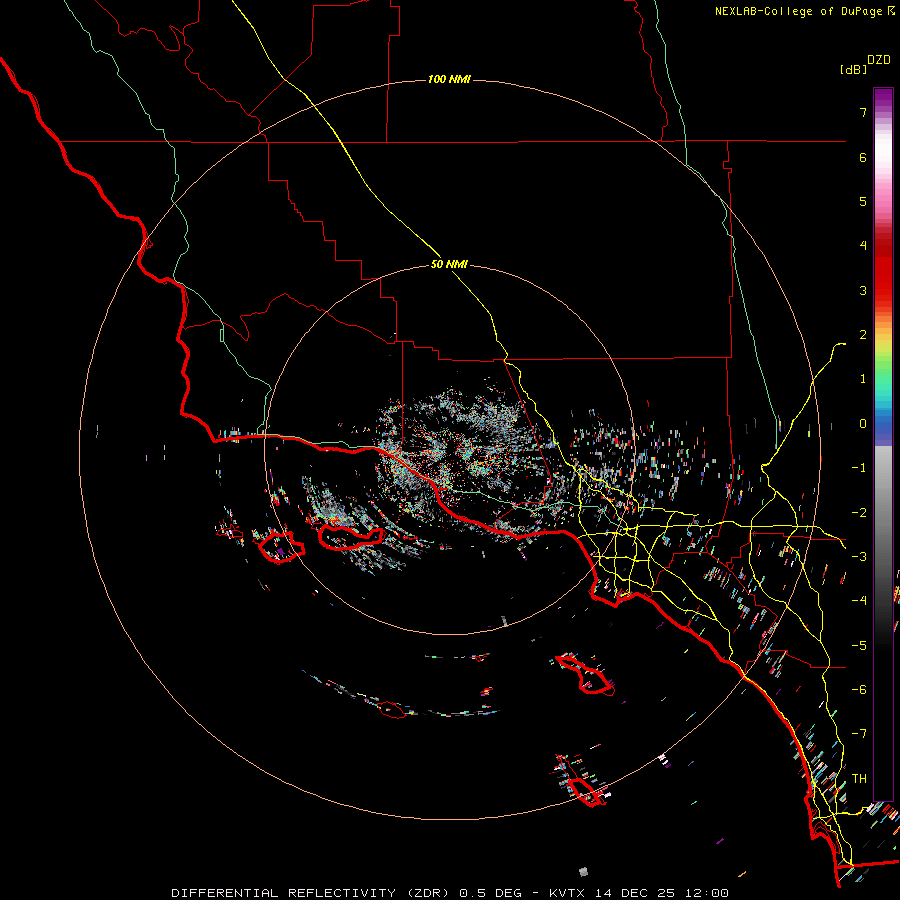Screen dimensions: 900x900
Task: Click the 7 tick on color scale
Action: click(x=863, y=112)
